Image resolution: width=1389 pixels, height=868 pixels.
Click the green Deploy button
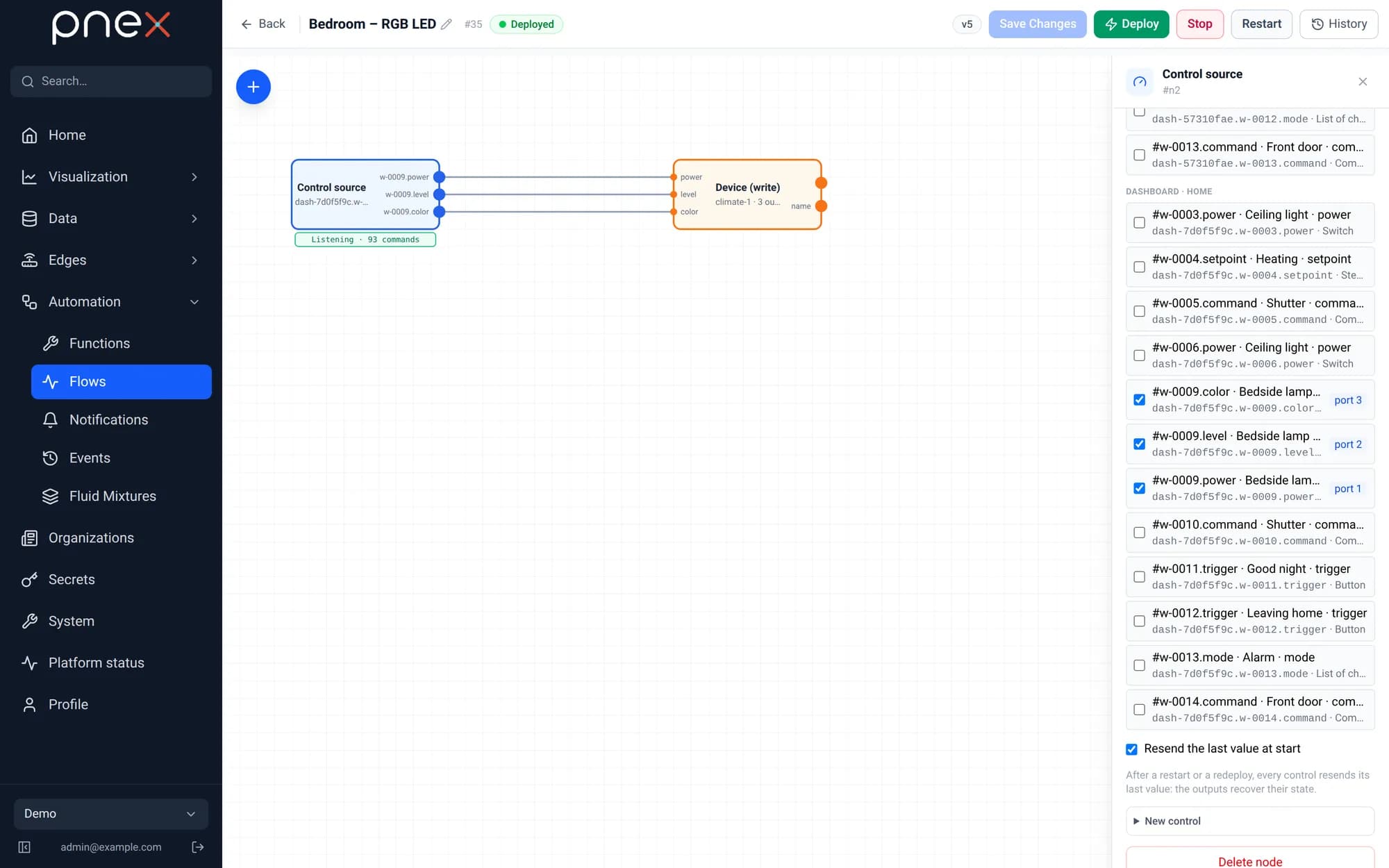(x=1131, y=24)
